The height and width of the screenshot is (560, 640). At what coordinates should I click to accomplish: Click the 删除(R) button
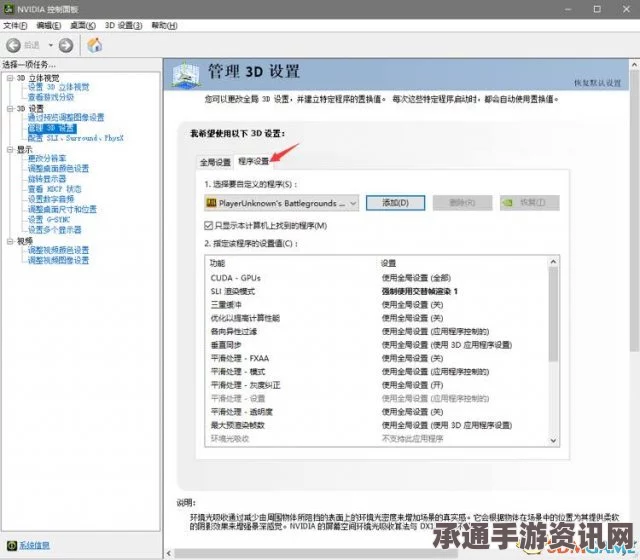click(462, 203)
